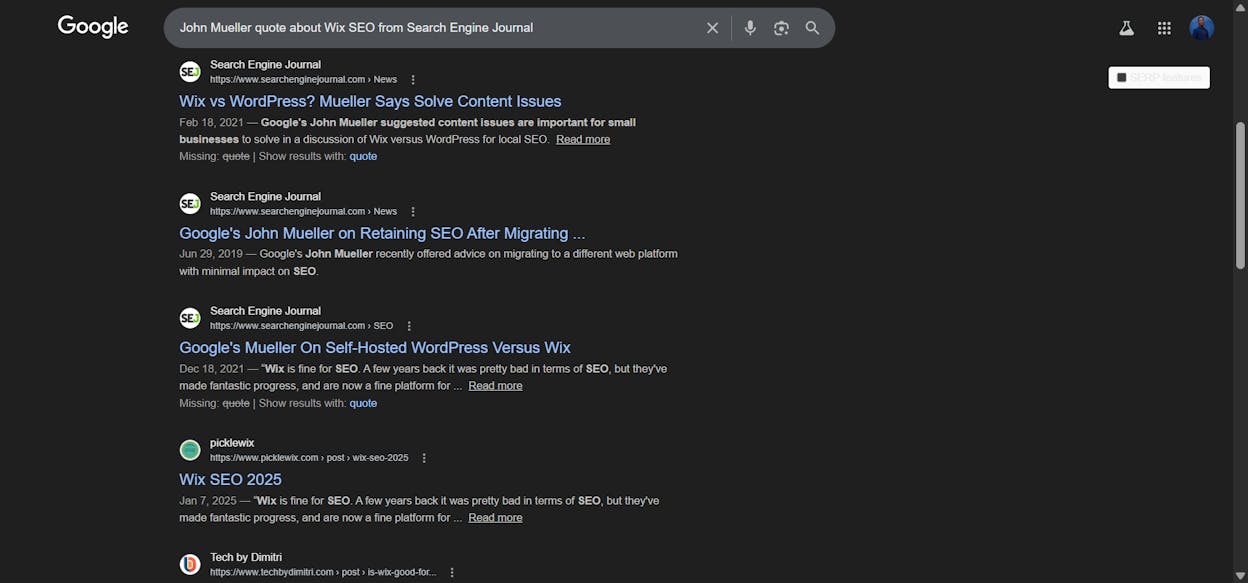This screenshot has width=1248, height=583.
Task: Open Google account profile avatar
Action: point(1202,28)
